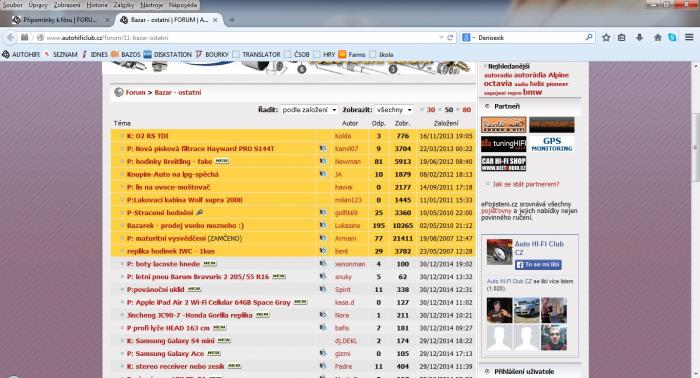
Task: Open the search engine selector dropdown
Action: tap(468, 38)
